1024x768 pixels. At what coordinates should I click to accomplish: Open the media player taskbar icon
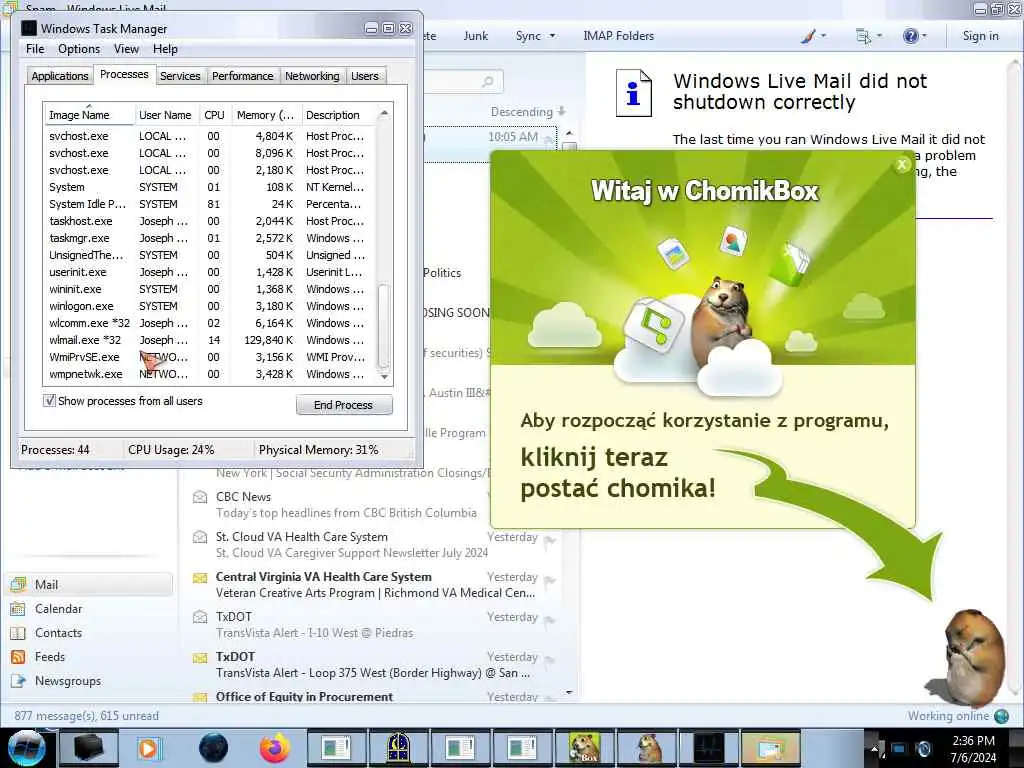150,748
